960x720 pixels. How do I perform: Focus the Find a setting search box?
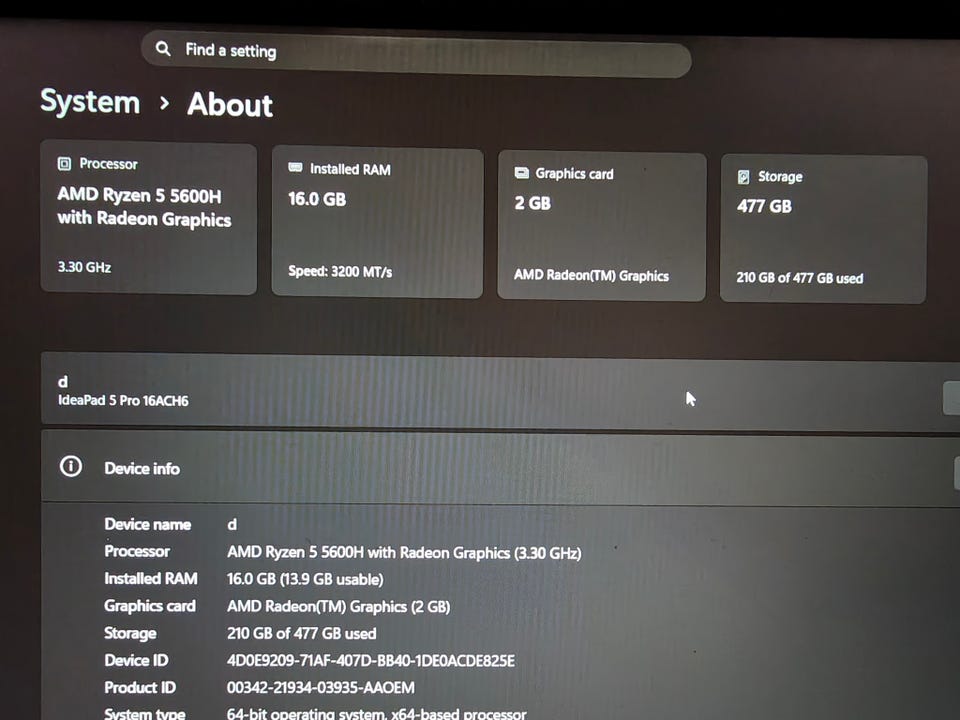416,54
